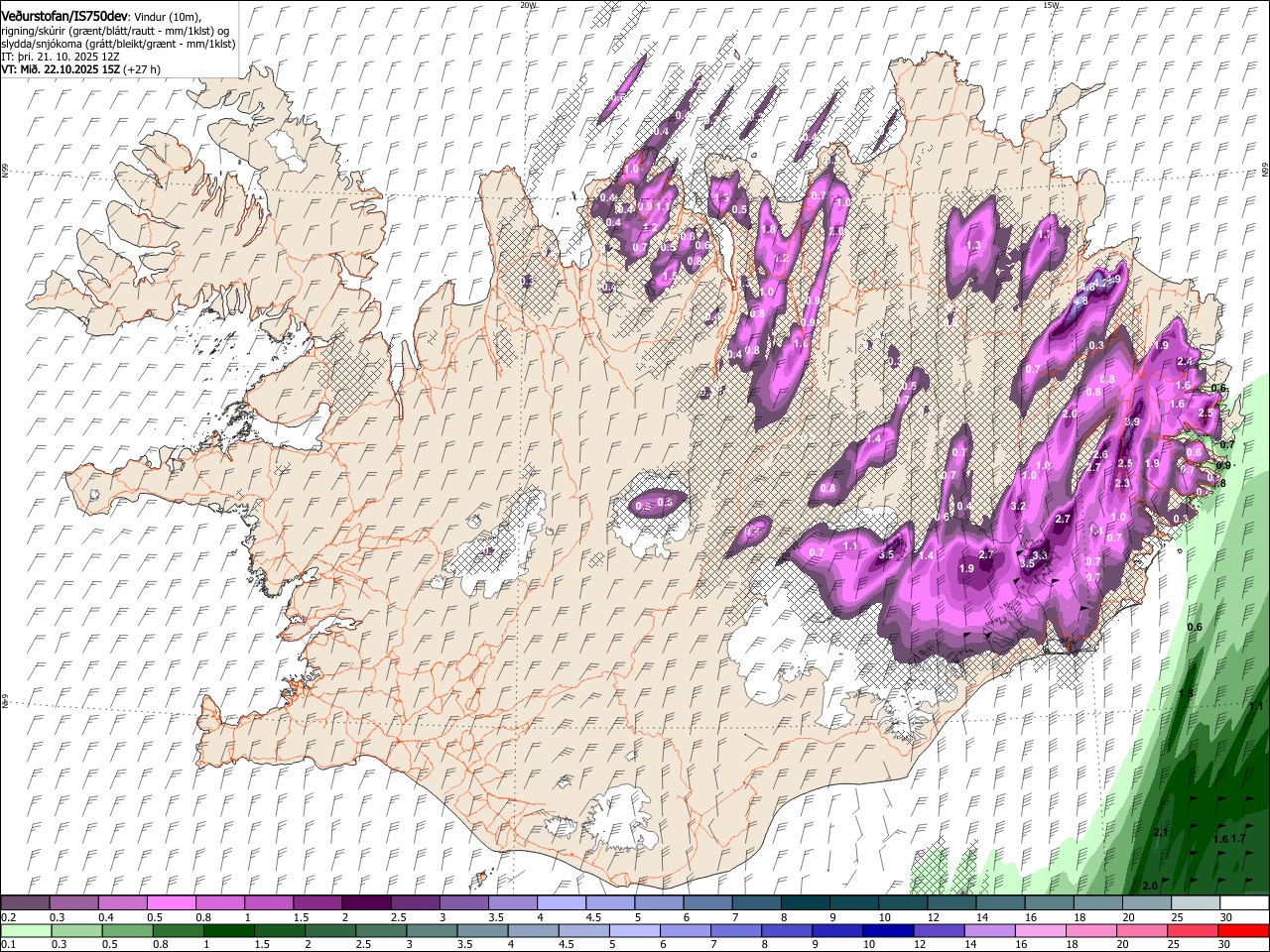Click the white swatch ending the upper legend row
Screen dimensions: 1270x952
[1243, 903]
